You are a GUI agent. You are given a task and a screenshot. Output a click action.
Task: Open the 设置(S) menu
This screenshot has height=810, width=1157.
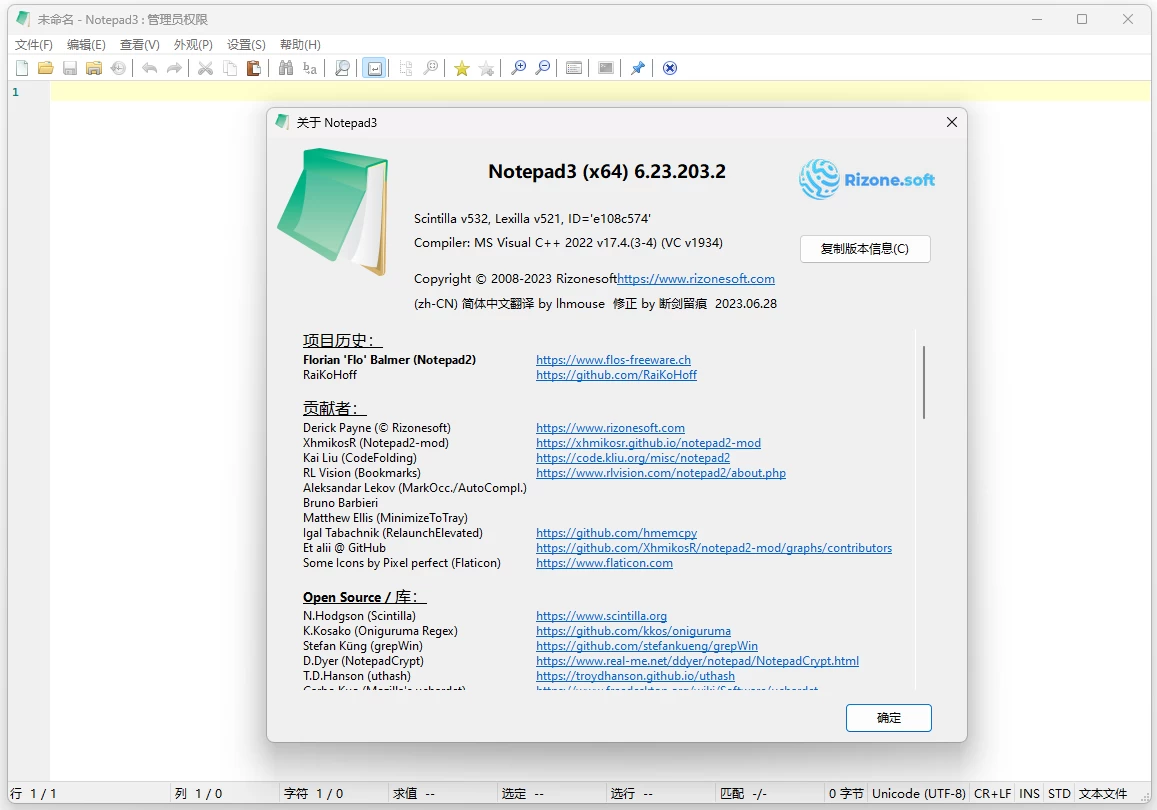point(245,44)
